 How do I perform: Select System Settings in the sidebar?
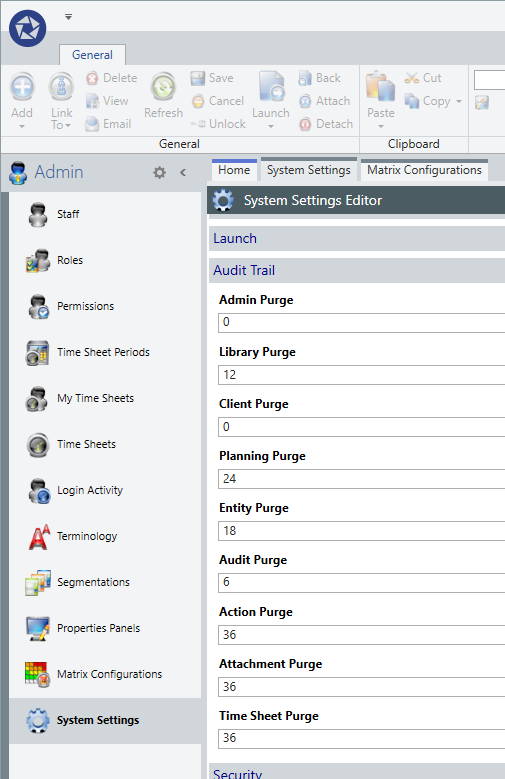pos(105,720)
